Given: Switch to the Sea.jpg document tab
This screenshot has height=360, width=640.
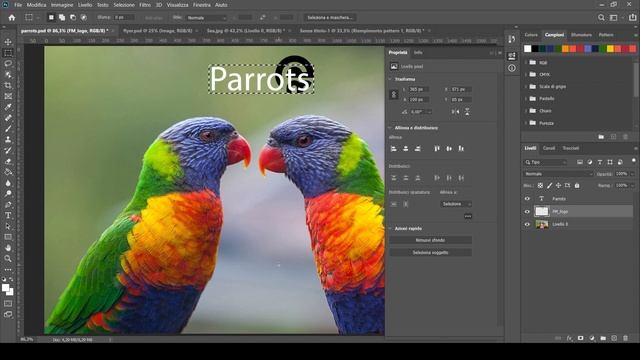Looking at the screenshot, I should click(x=245, y=31).
